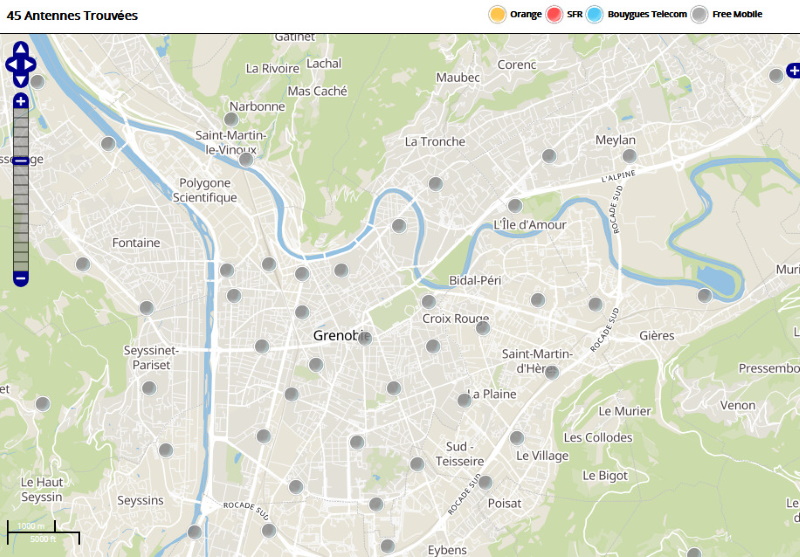Screen dimensions: 800x557
Task: Pan the map right with the arrow
Action: [31, 65]
